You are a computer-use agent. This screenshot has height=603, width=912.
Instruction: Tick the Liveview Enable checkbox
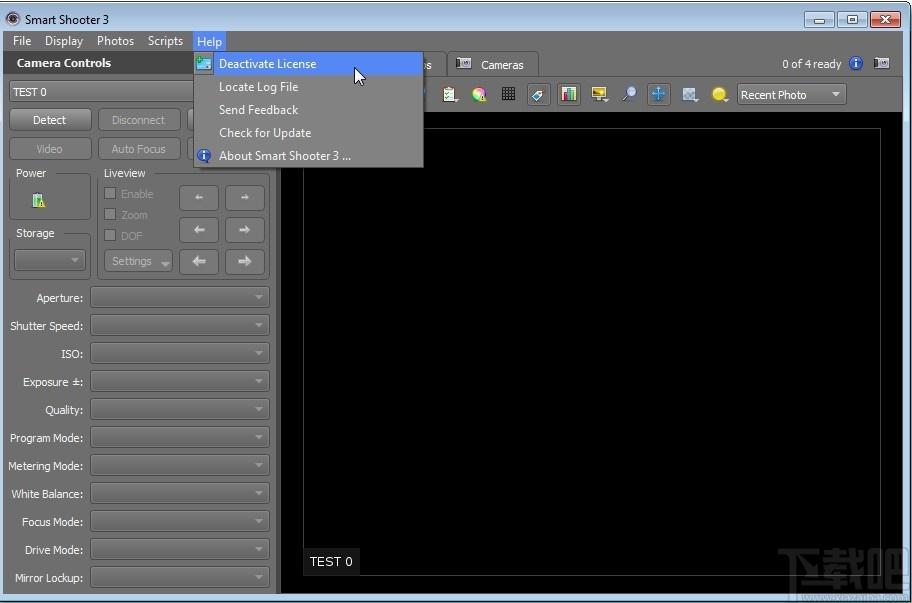pos(110,193)
